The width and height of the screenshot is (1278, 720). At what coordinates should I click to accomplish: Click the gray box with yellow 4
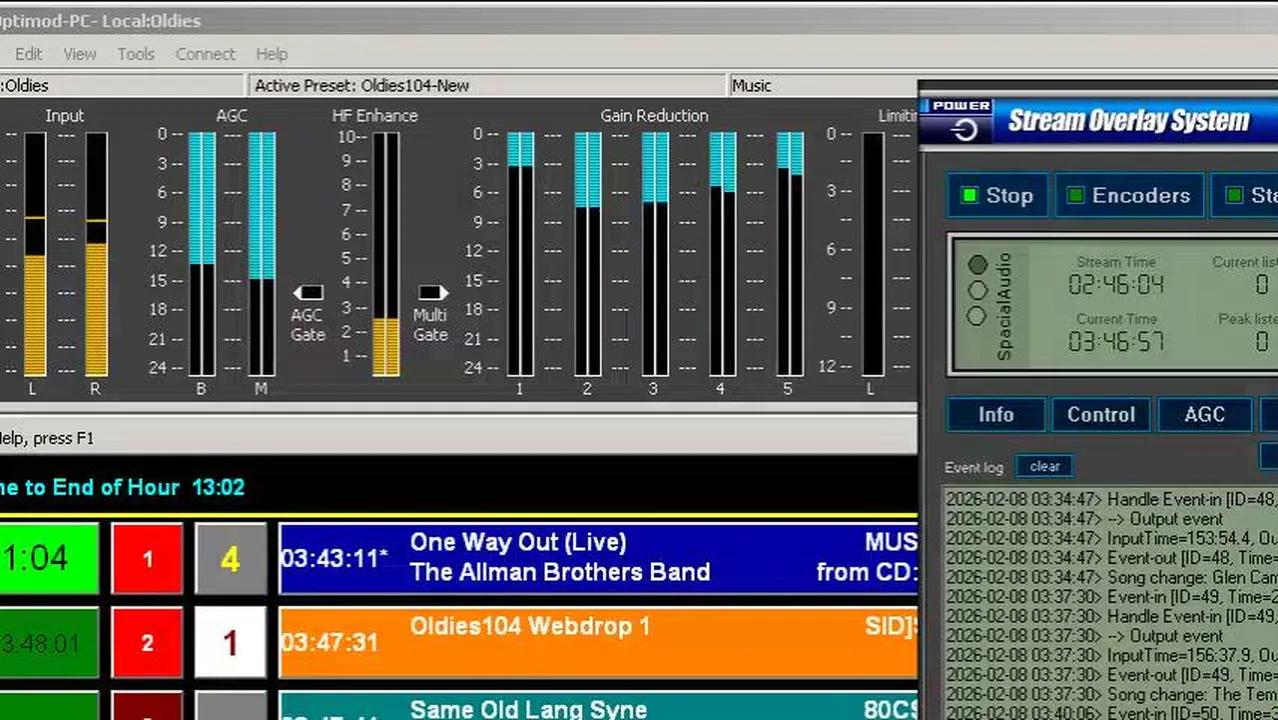pyautogui.click(x=230, y=558)
